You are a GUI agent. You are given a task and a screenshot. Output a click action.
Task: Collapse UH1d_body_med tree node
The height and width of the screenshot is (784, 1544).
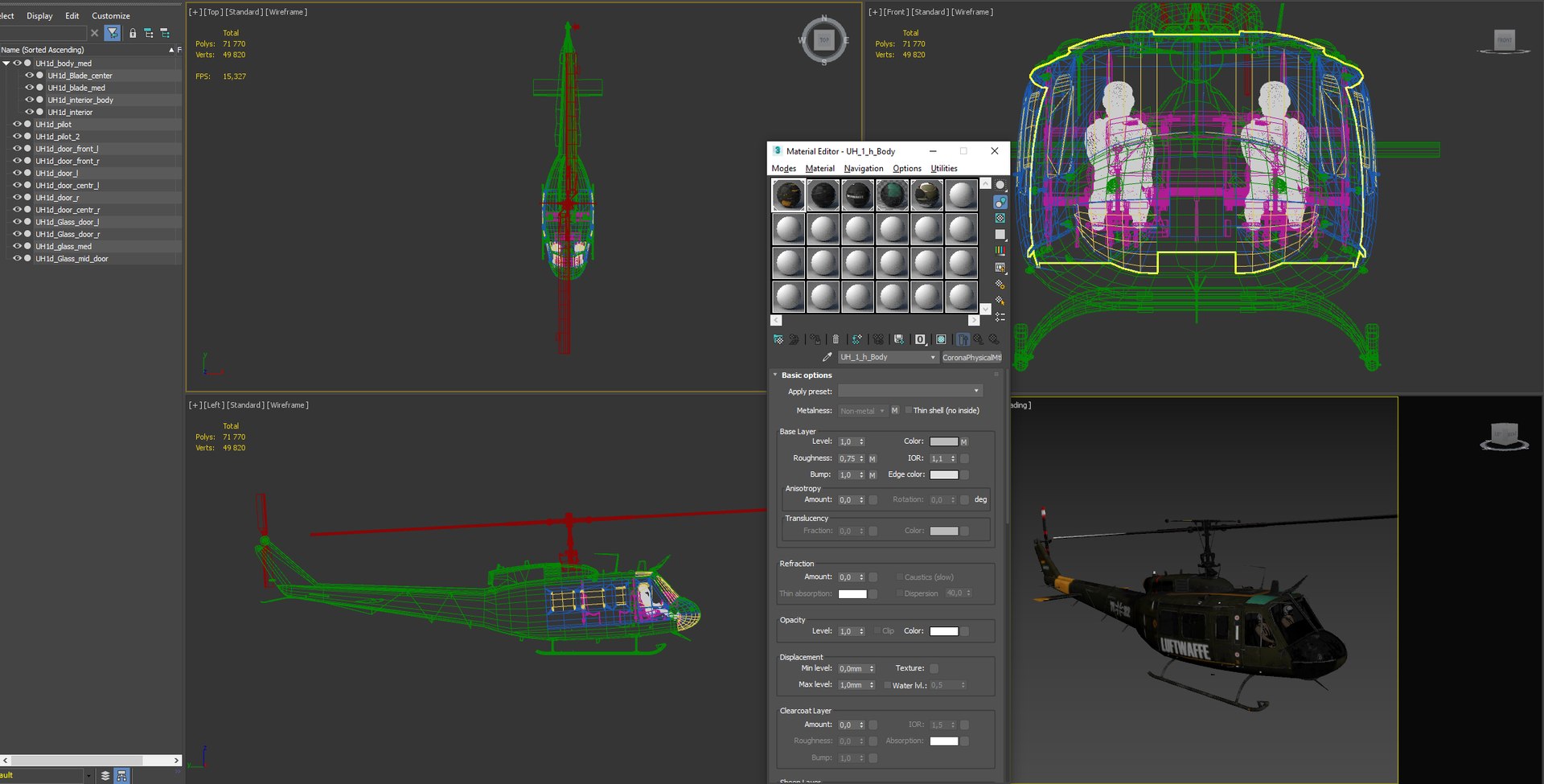(x=6, y=63)
